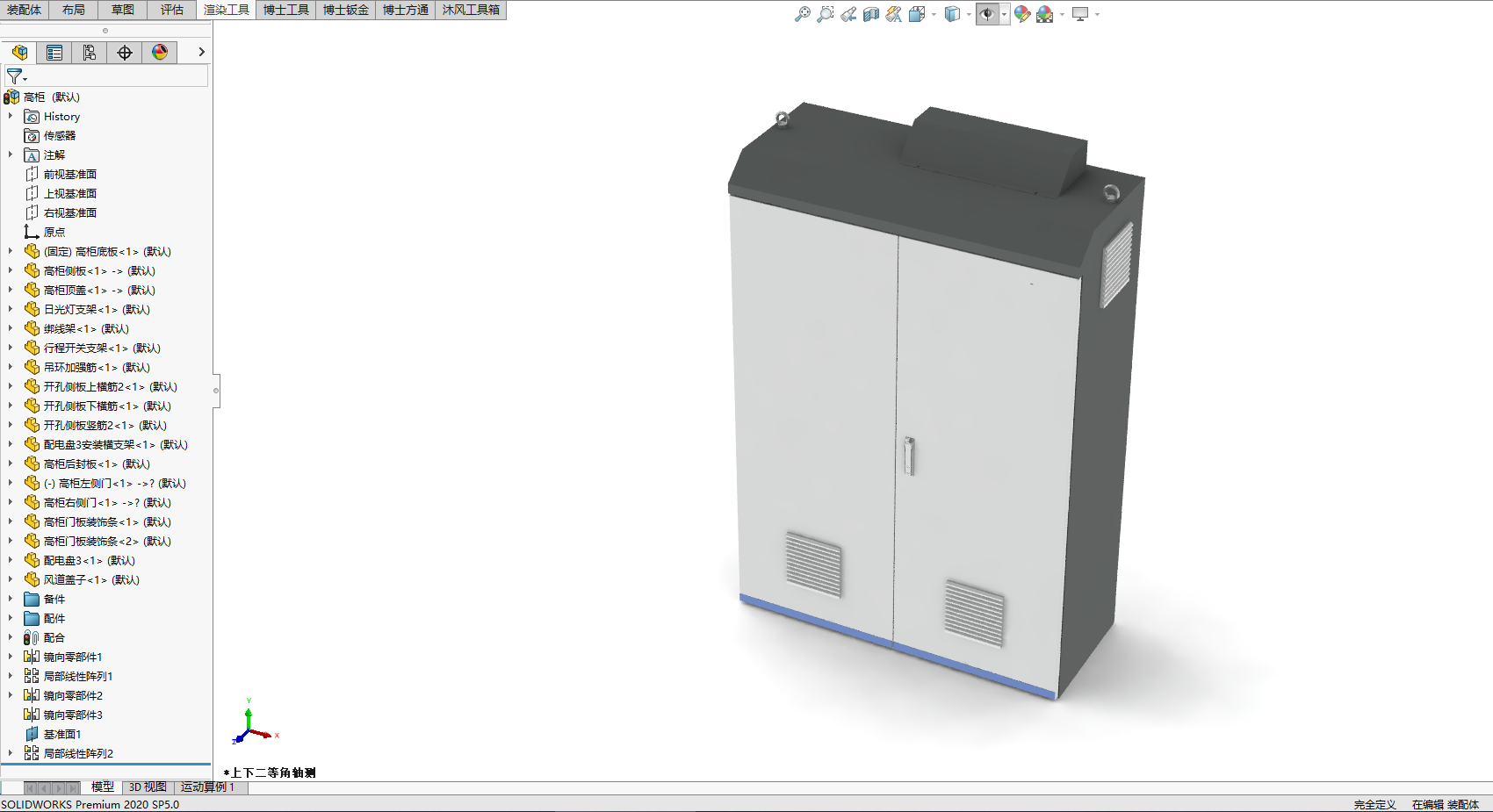Viewport: 1493px width, 812px height.
Task: Switch to the FeatureManager design tree tab
Action: click(19, 53)
